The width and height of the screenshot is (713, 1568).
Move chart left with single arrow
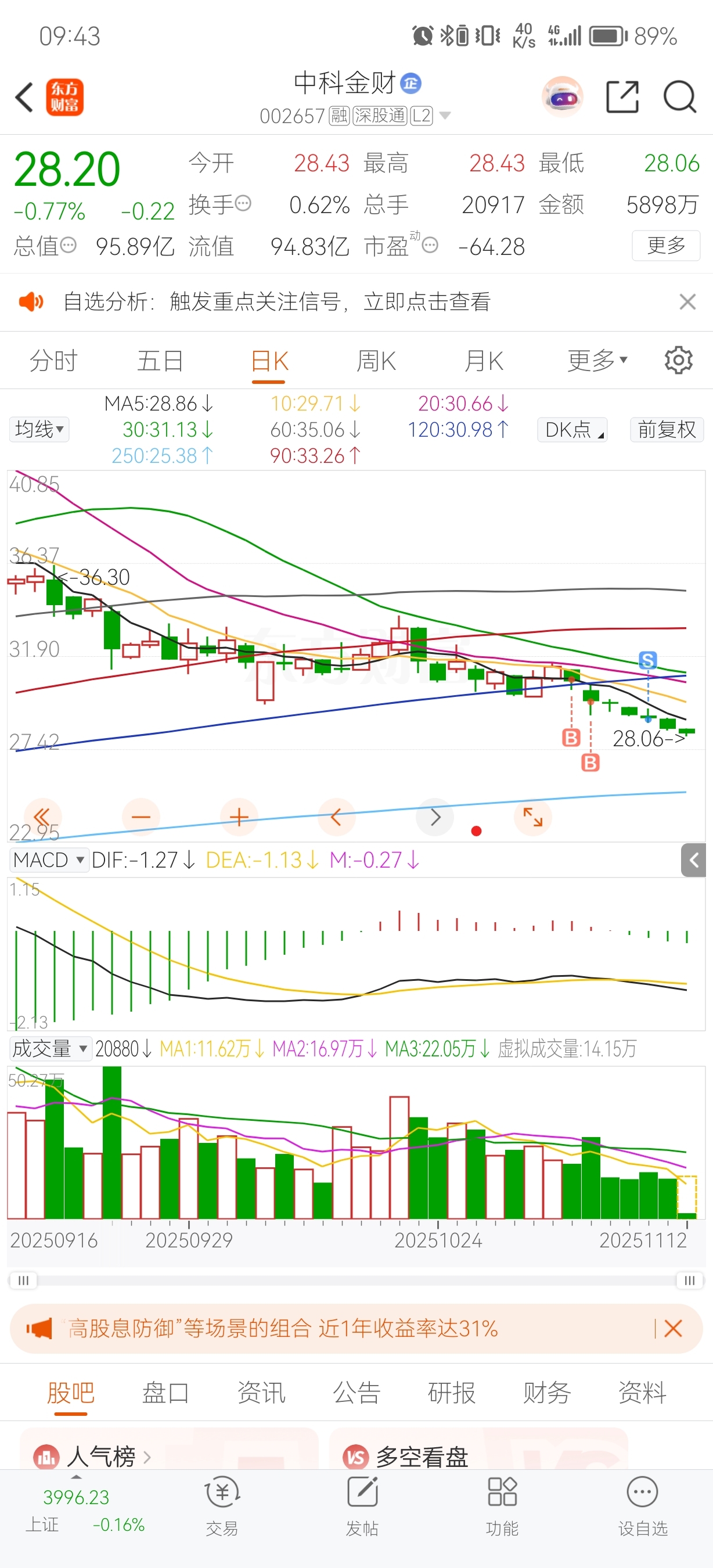pyautogui.click(x=336, y=817)
